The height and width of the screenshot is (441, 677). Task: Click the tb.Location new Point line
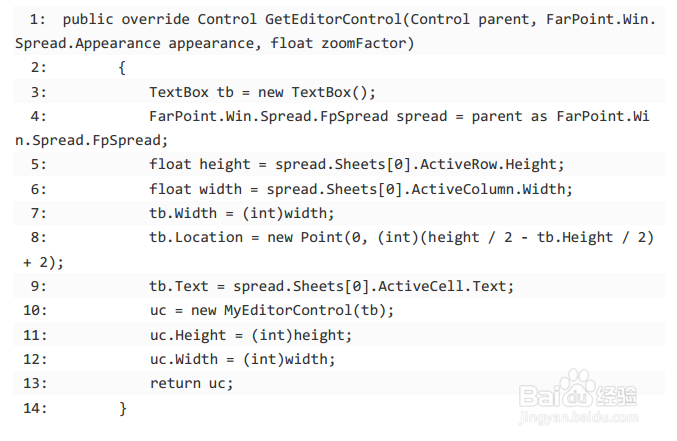point(400,237)
